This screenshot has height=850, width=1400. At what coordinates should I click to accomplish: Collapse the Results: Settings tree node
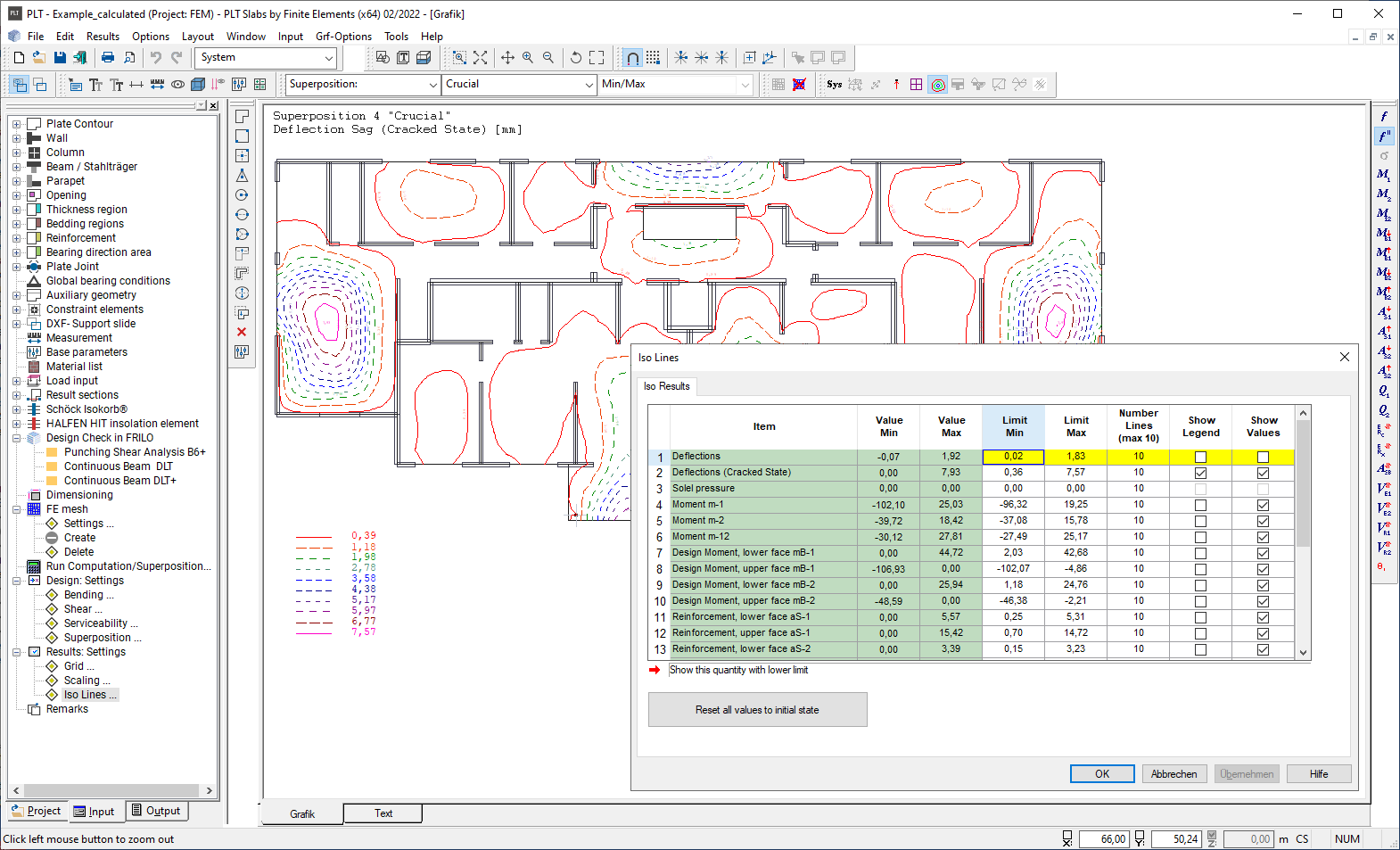pos(16,652)
